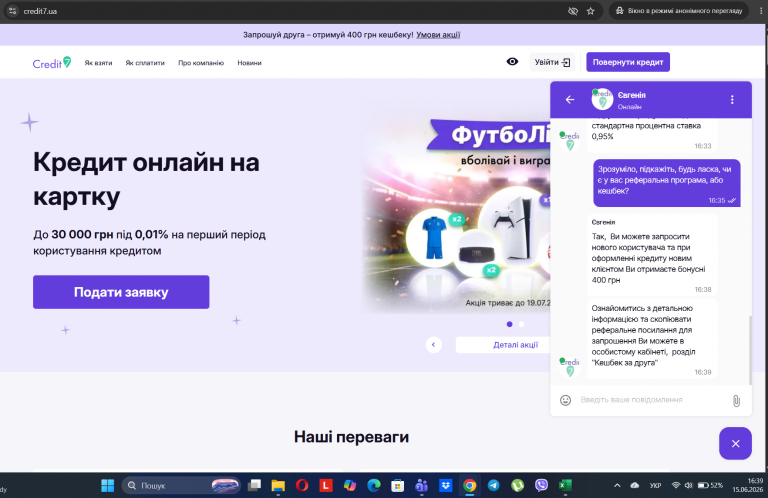Open Telegram from the taskbar
Viewport: 768px width, 498px height.
493,485
